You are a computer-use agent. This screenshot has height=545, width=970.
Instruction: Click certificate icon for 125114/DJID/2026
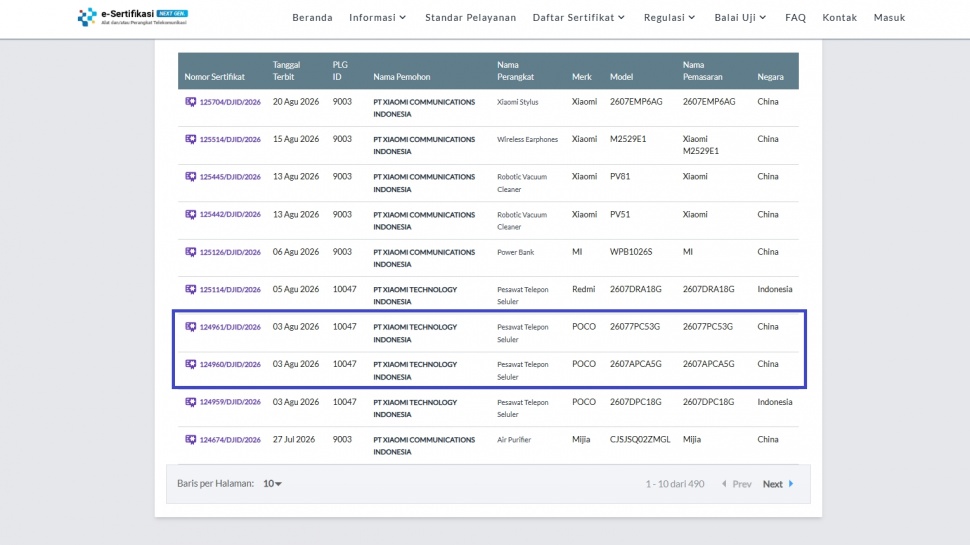click(191, 290)
